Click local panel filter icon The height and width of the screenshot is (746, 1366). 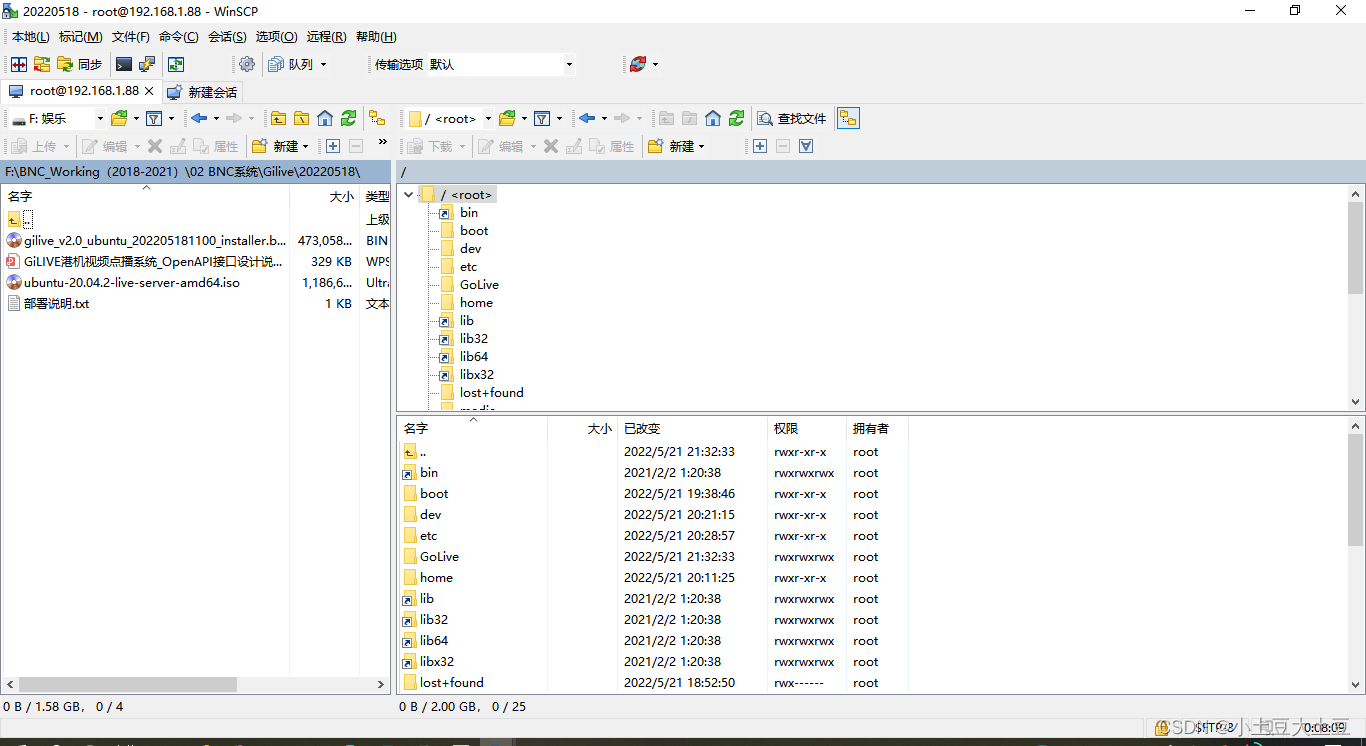click(x=154, y=118)
